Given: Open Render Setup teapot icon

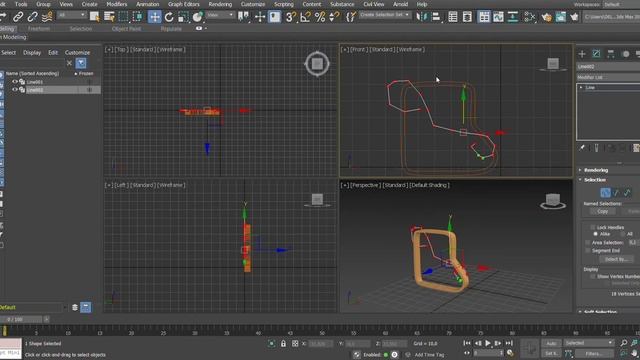Looking at the screenshot, I should tap(546, 17).
